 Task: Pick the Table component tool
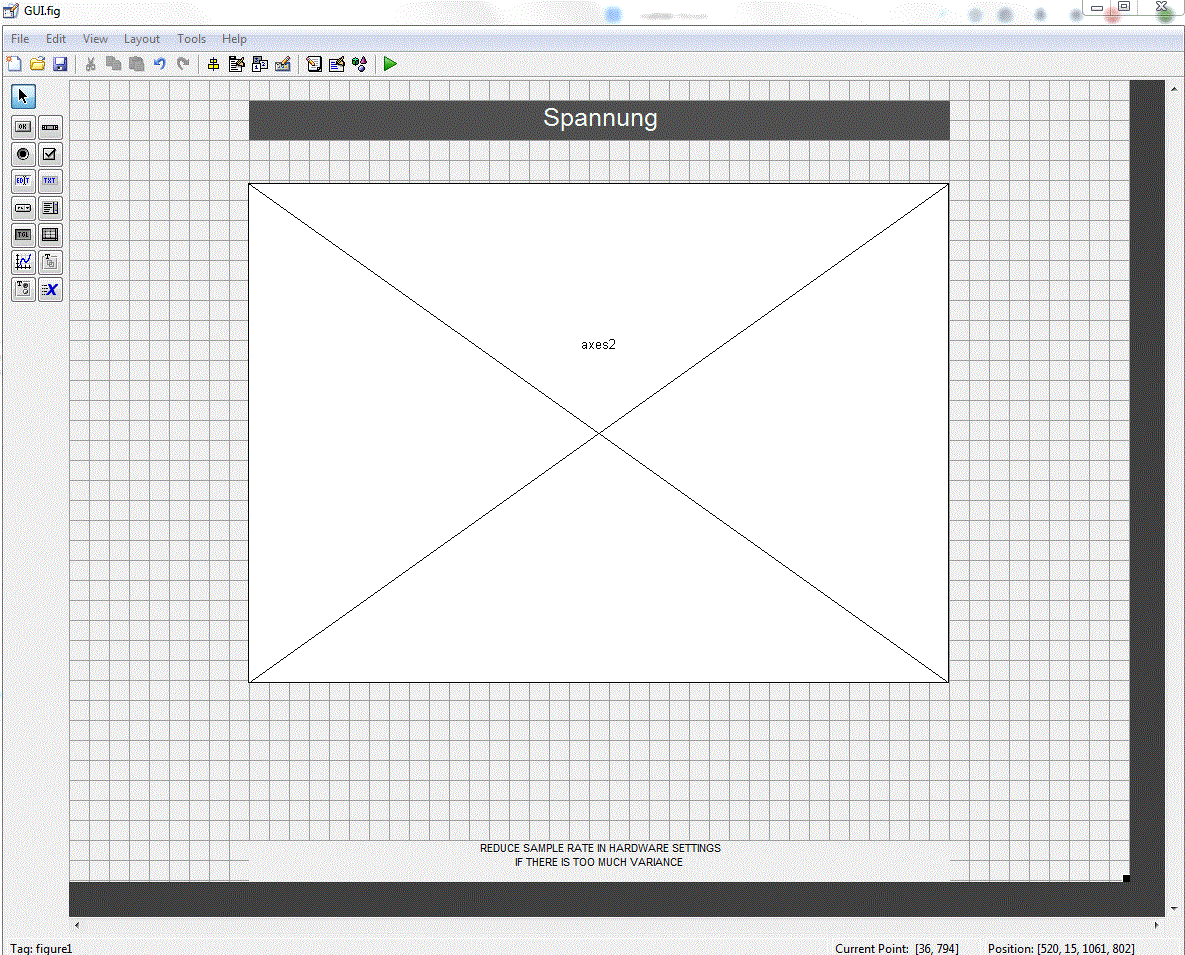click(x=50, y=235)
